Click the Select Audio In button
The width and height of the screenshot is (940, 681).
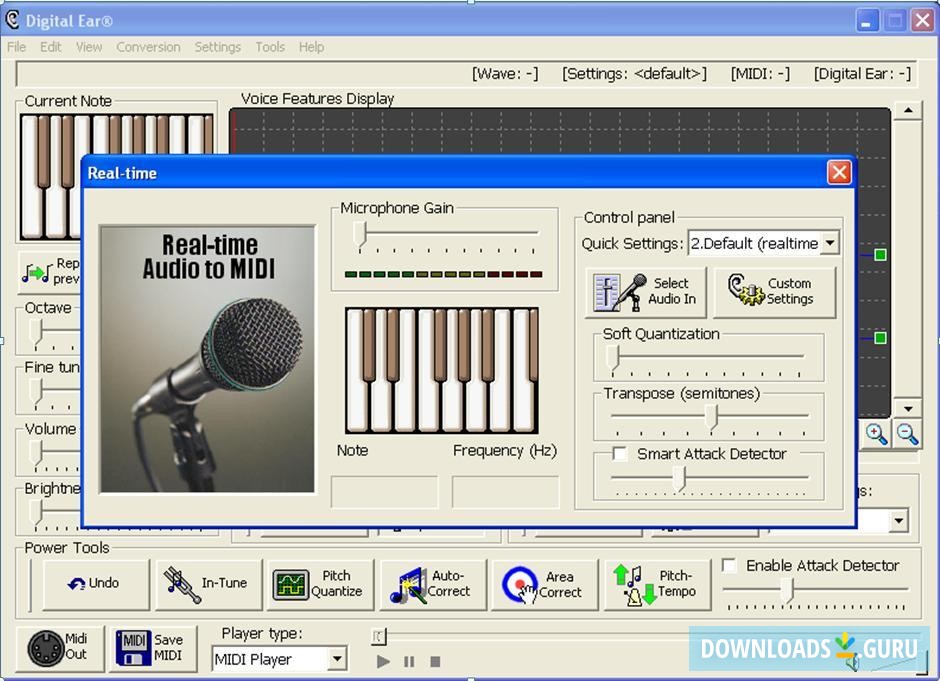point(646,291)
